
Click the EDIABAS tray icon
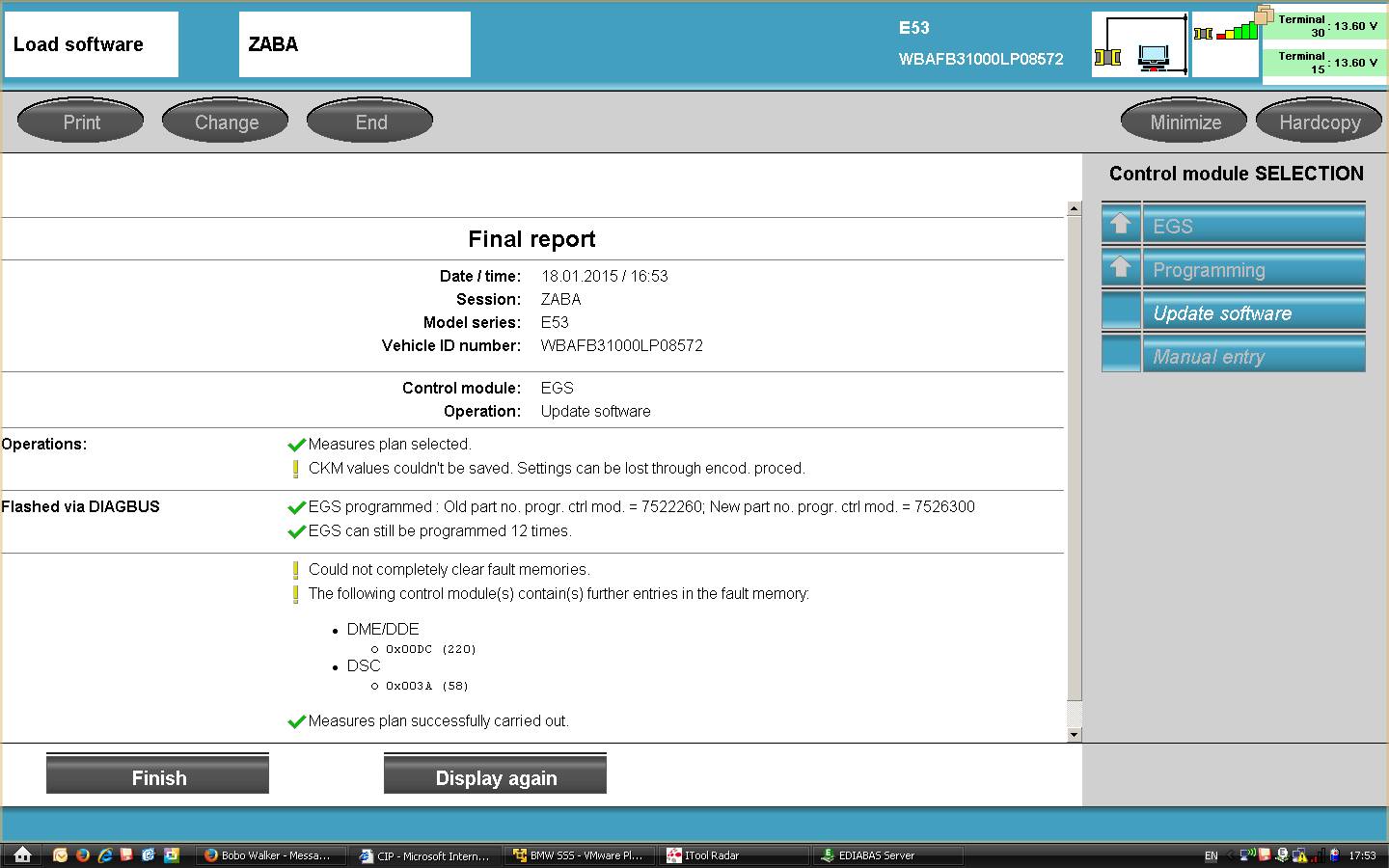click(1282, 854)
